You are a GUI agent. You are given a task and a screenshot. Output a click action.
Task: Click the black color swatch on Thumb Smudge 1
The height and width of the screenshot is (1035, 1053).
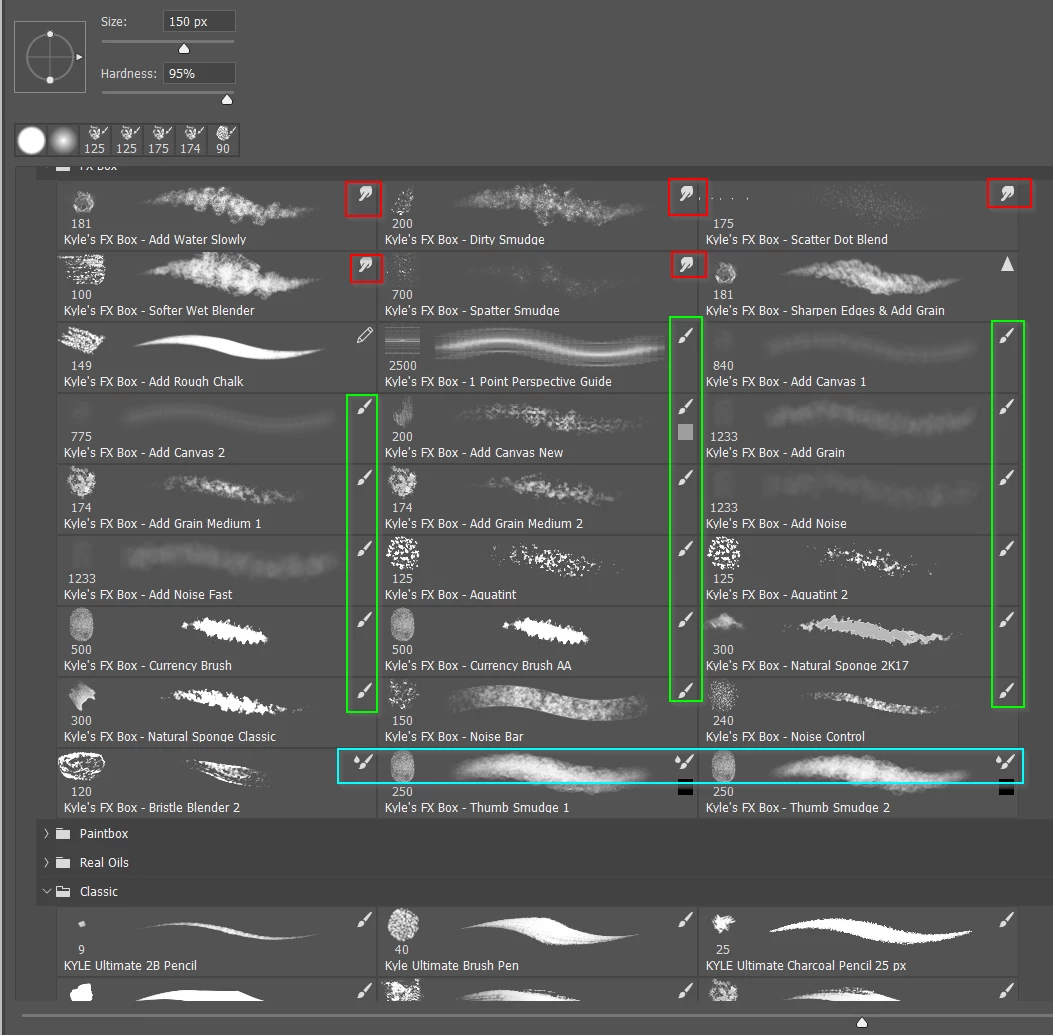click(x=685, y=786)
